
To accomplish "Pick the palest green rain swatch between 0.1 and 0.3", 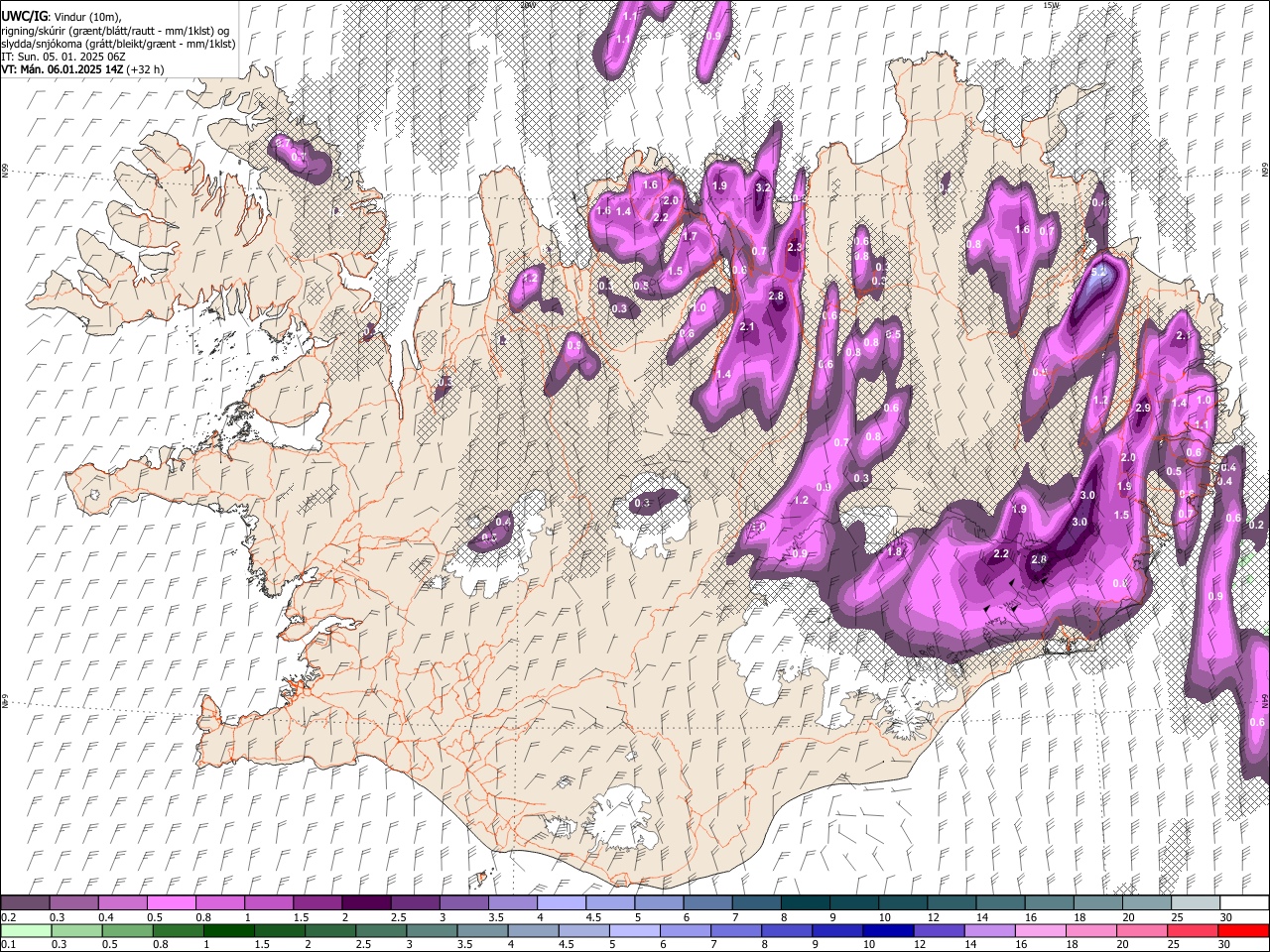I will coord(26,930).
